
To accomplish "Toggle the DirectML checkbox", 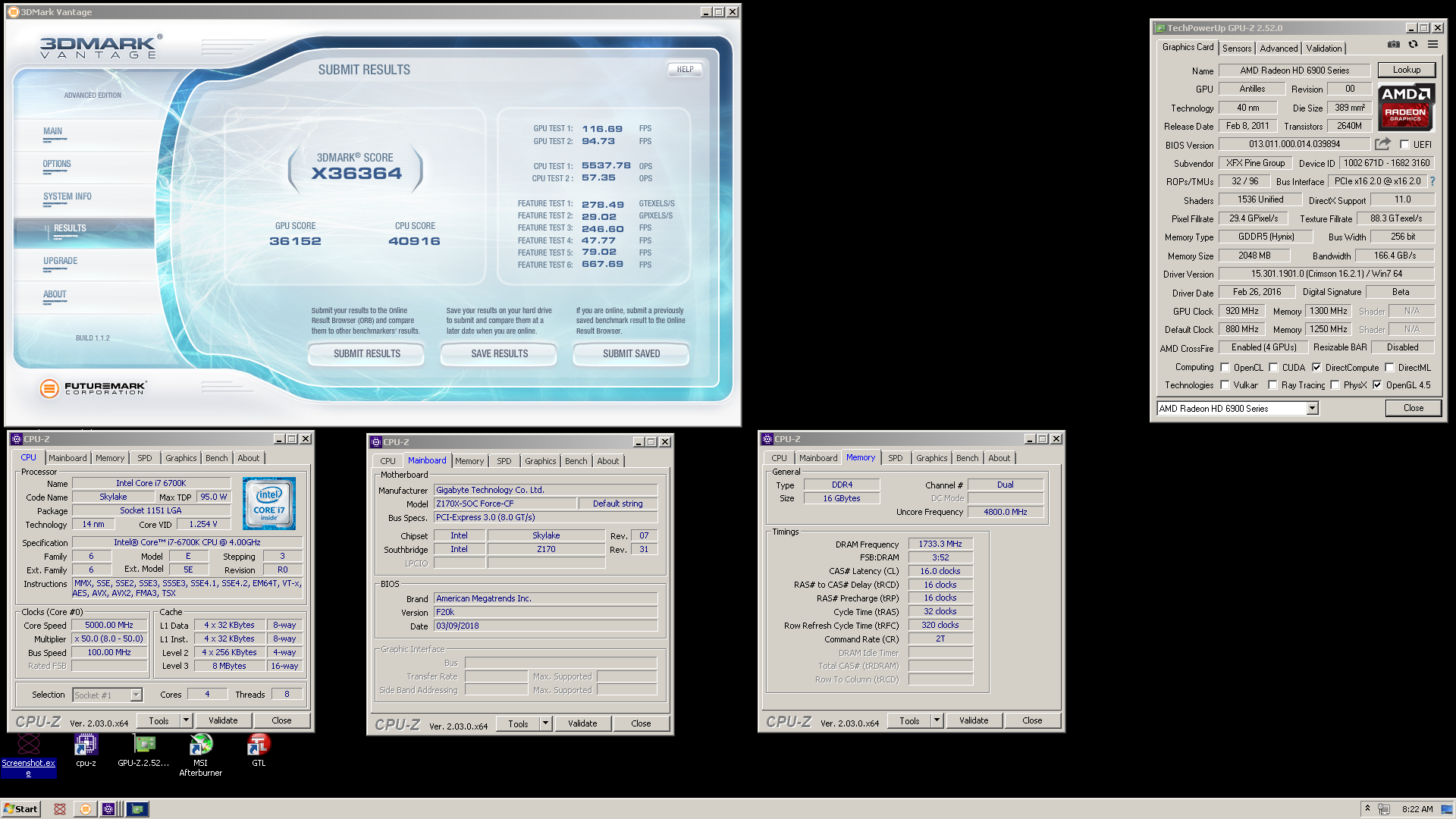I will pyautogui.click(x=1390, y=368).
